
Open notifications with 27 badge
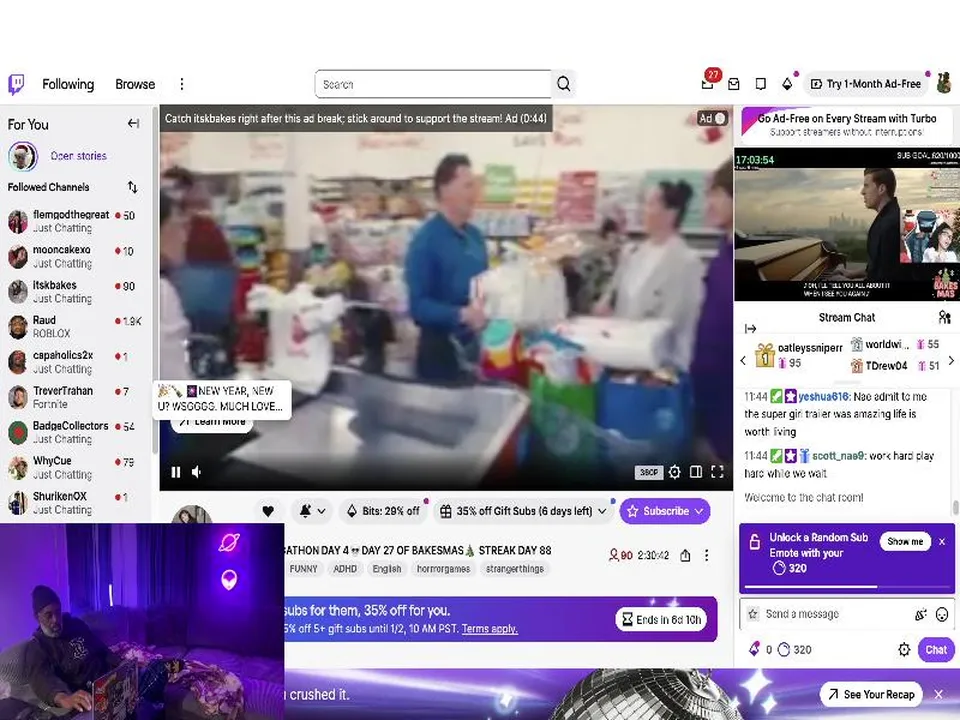point(708,83)
